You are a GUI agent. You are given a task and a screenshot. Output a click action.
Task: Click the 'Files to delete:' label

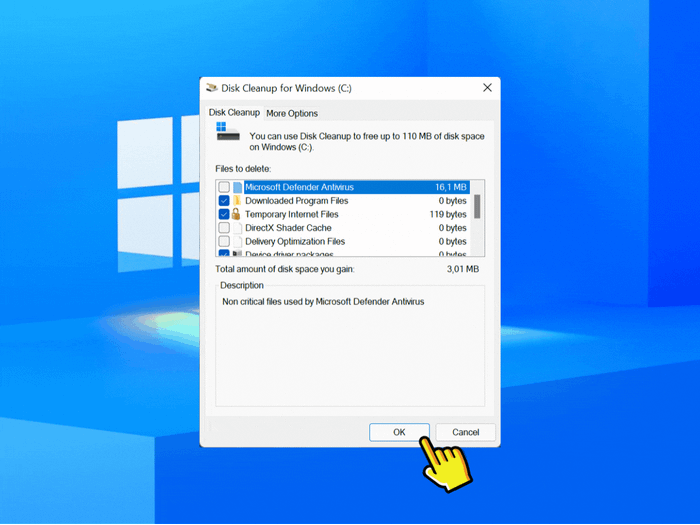(x=243, y=169)
